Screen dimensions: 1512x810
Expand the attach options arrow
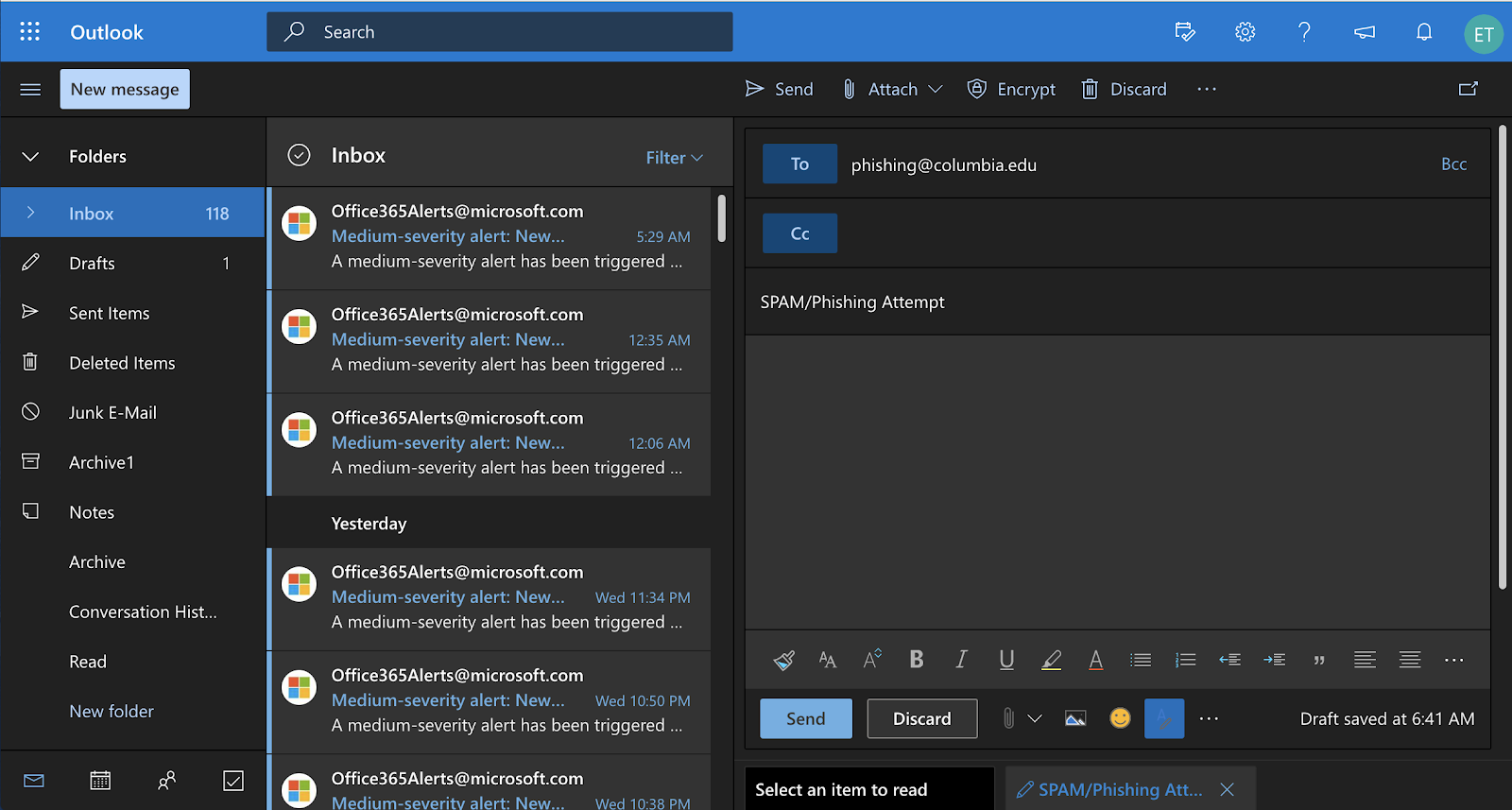pos(1035,718)
